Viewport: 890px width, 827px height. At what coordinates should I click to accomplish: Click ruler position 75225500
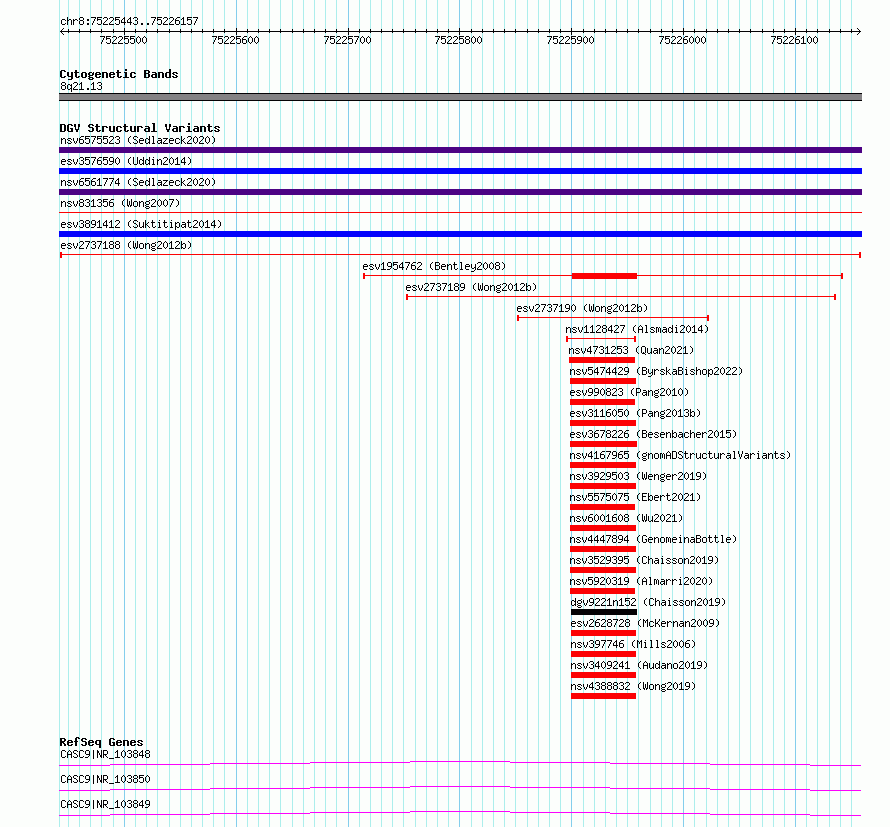123,40
